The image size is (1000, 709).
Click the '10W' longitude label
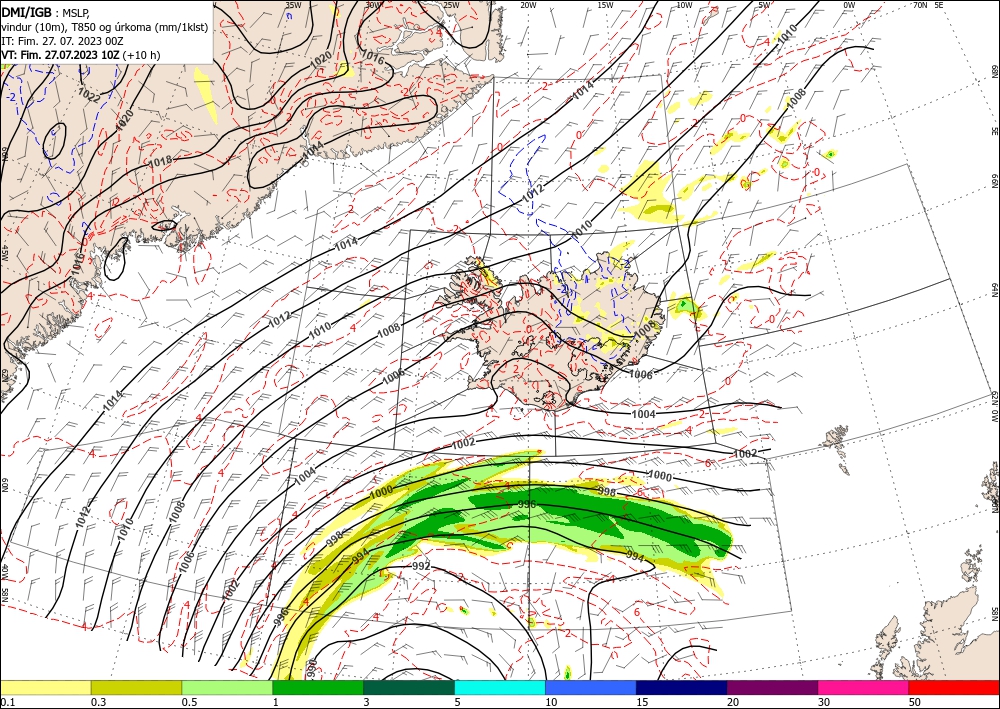684,5
